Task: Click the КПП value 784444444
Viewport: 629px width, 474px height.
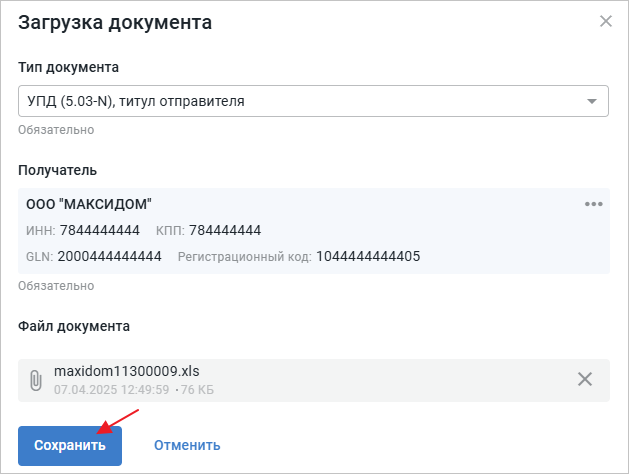Action: point(225,230)
